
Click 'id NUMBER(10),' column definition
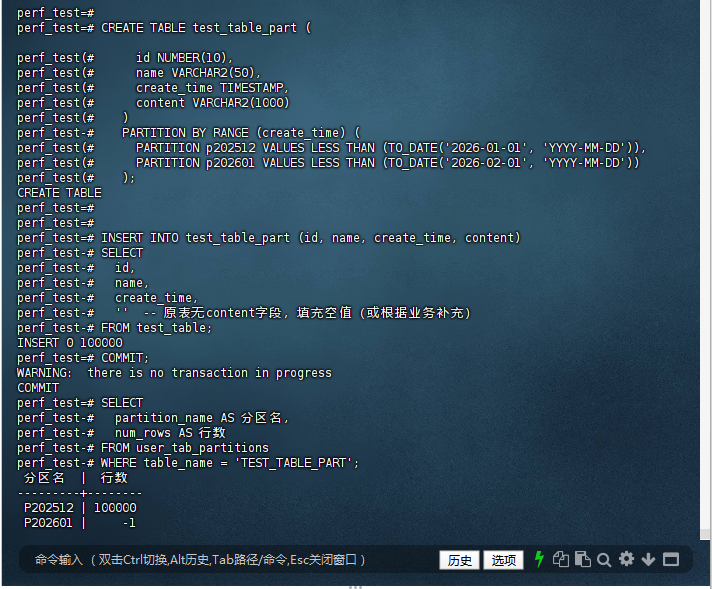tap(184, 58)
